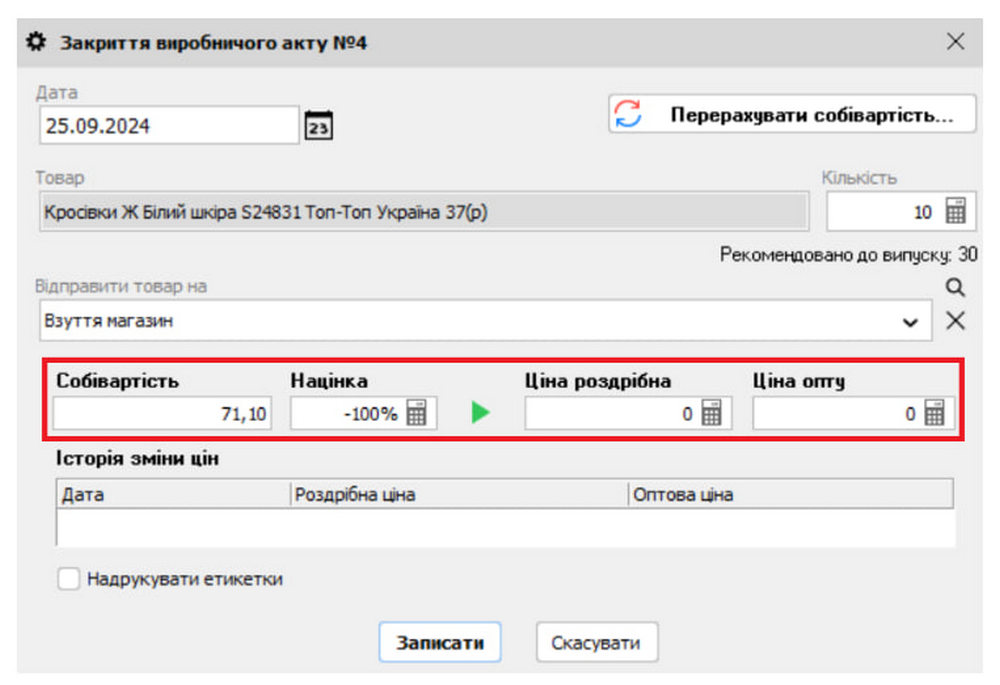Click the magnifier search icon above the destination field
The height and width of the screenshot is (685, 1000).
coord(954,287)
